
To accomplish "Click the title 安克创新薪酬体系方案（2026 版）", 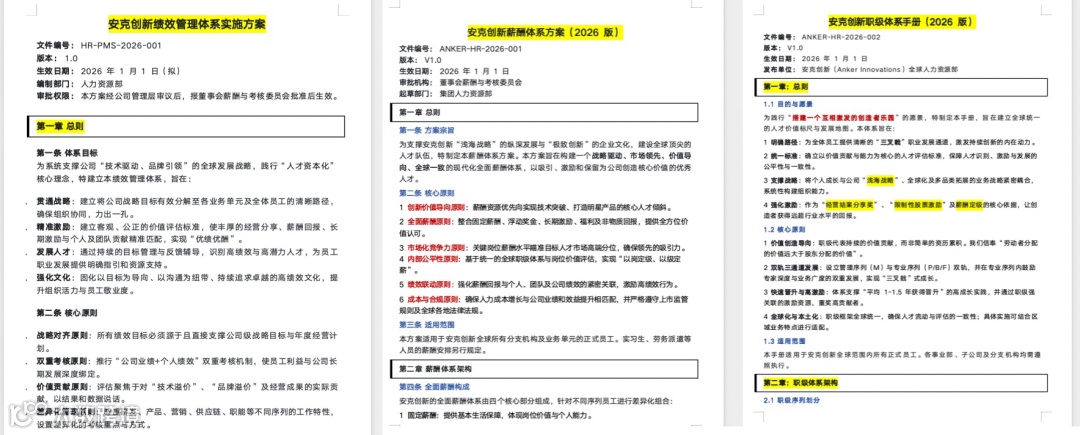I will (545, 32).
